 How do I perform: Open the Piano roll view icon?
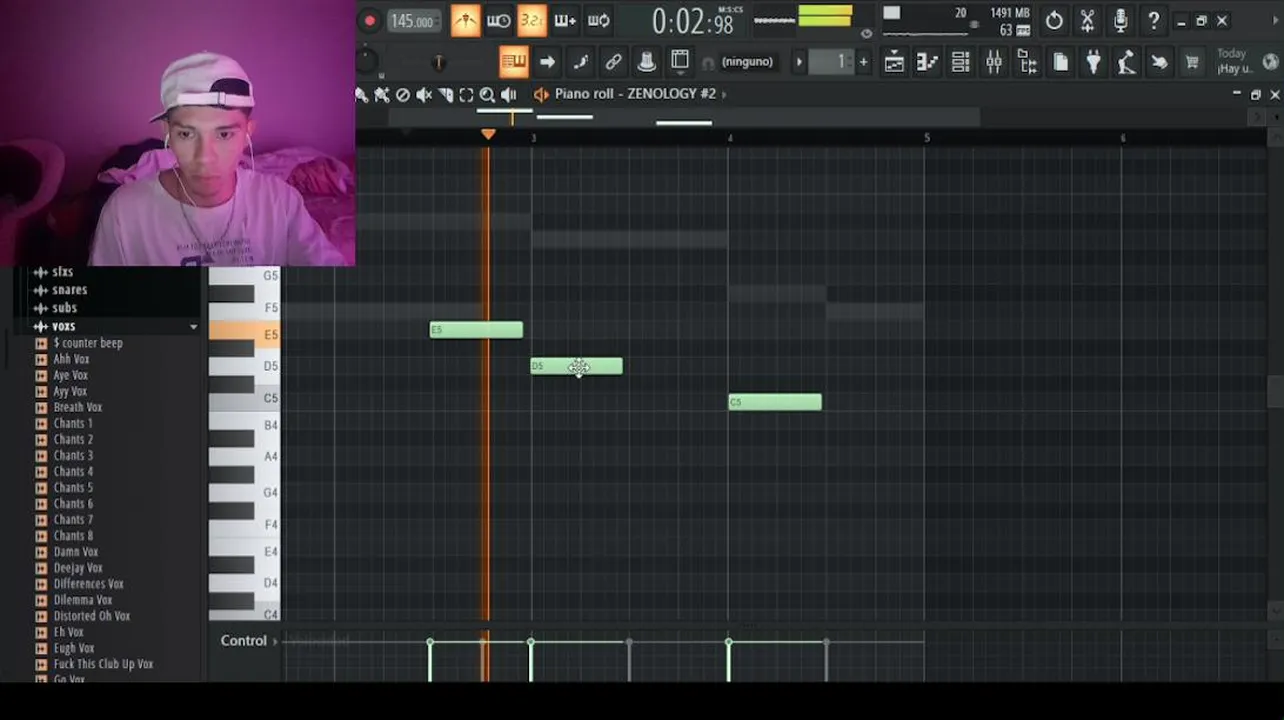(x=927, y=63)
